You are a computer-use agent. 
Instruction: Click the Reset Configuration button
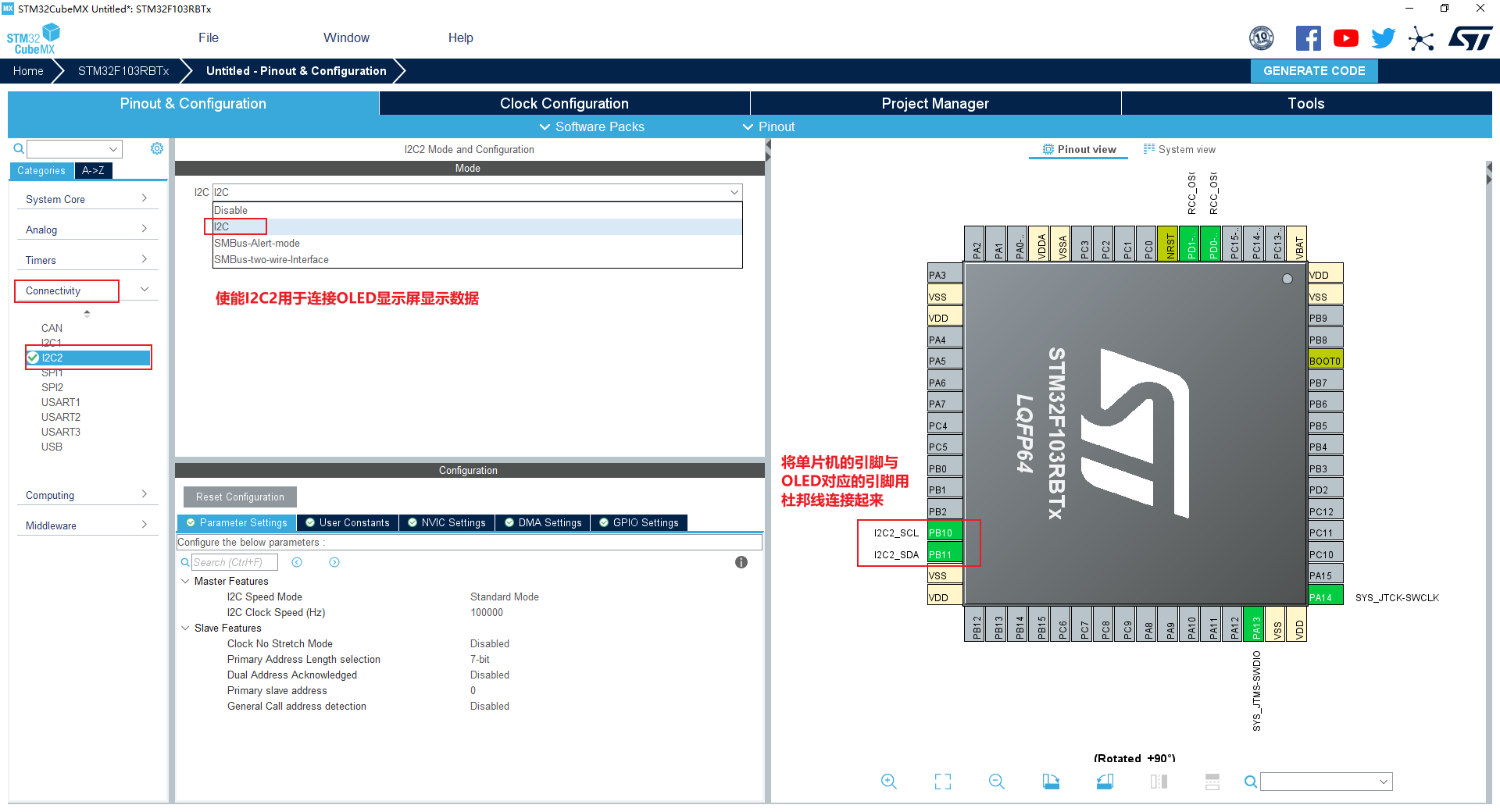(240, 497)
